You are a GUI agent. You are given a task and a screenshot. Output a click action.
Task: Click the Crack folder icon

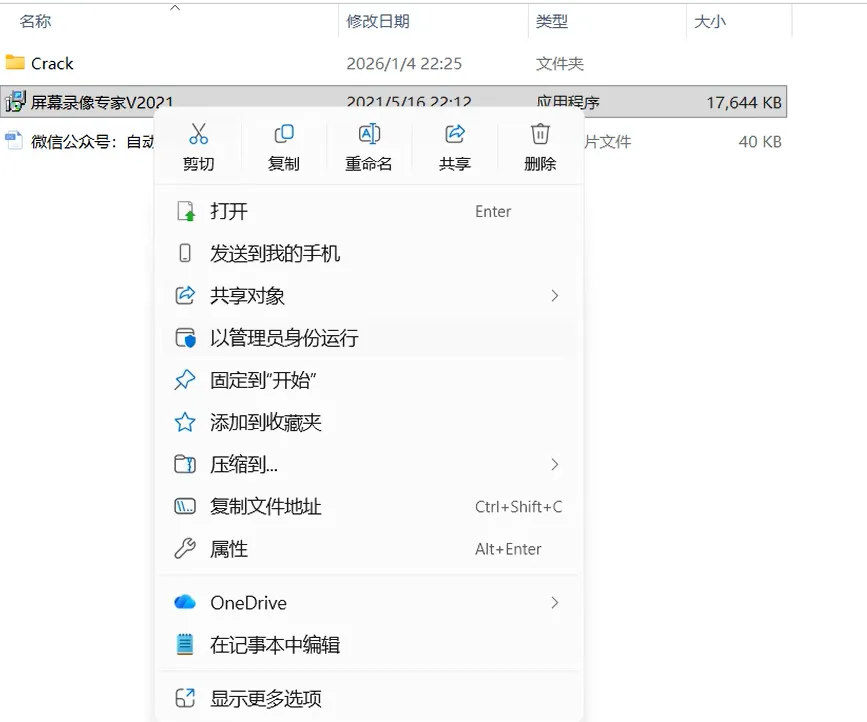coord(15,62)
